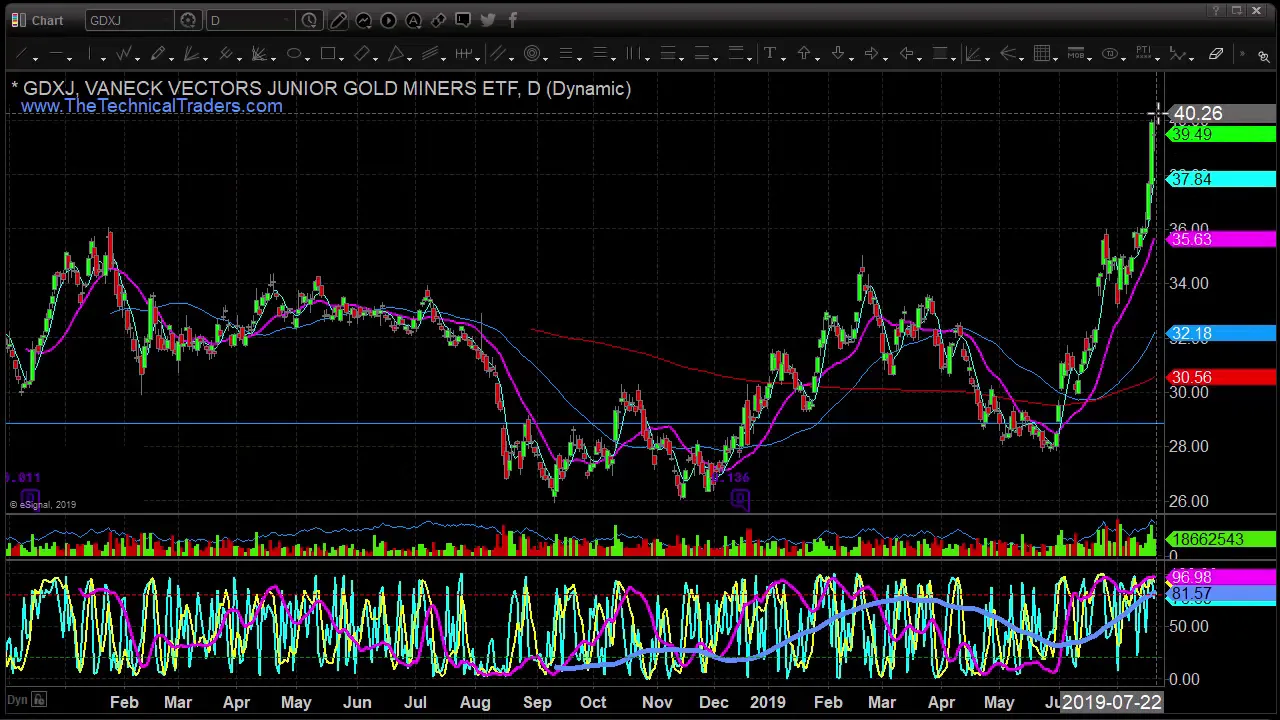
Task: Select the rectangle drawing tool
Action: pyautogui.click(x=328, y=54)
